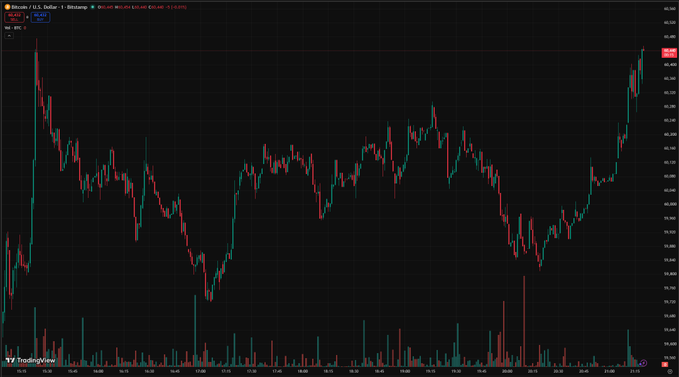Open the axis settings gear icon
This screenshot has width=679, height=377.
point(670,371)
